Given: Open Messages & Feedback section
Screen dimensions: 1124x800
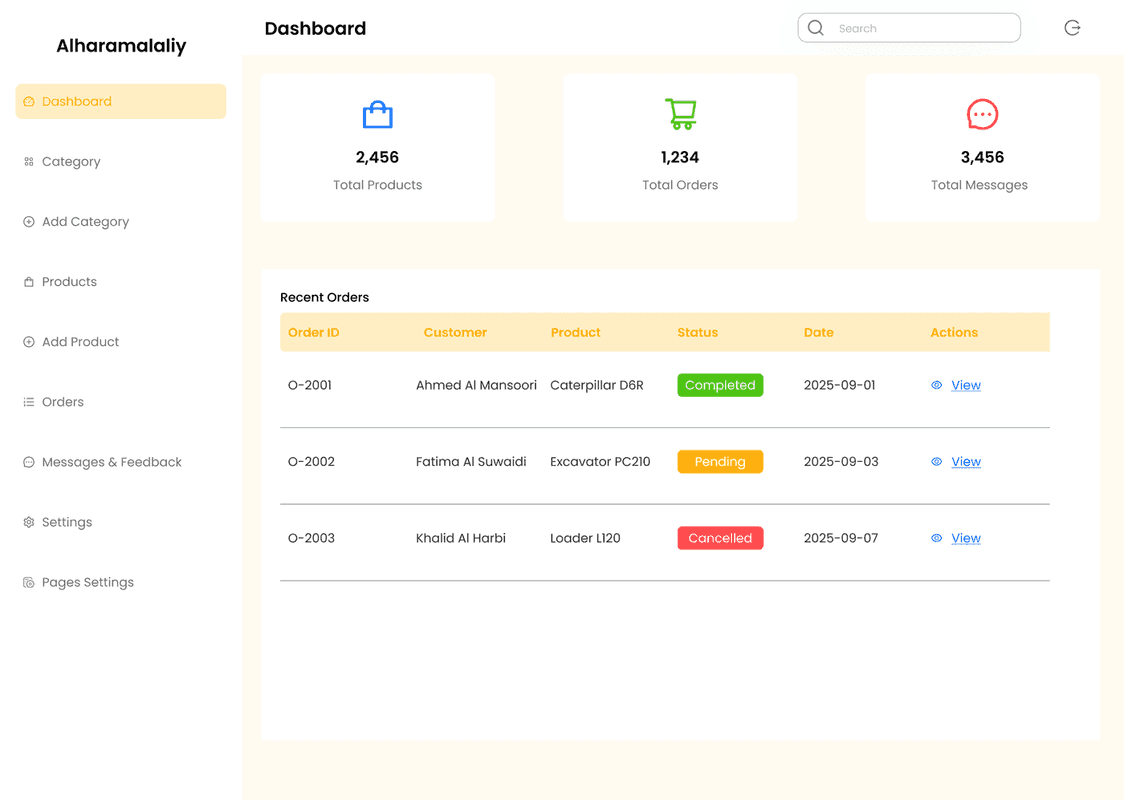Looking at the screenshot, I should (111, 462).
